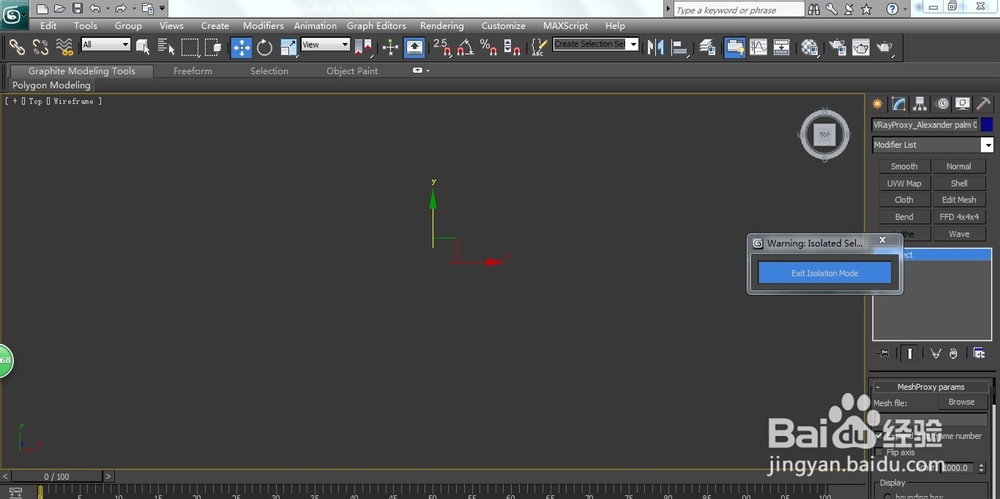Choose the Rectangular Selection Region tool
This screenshot has width=1000, height=499.
pyautogui.click(x=189, y=47)
